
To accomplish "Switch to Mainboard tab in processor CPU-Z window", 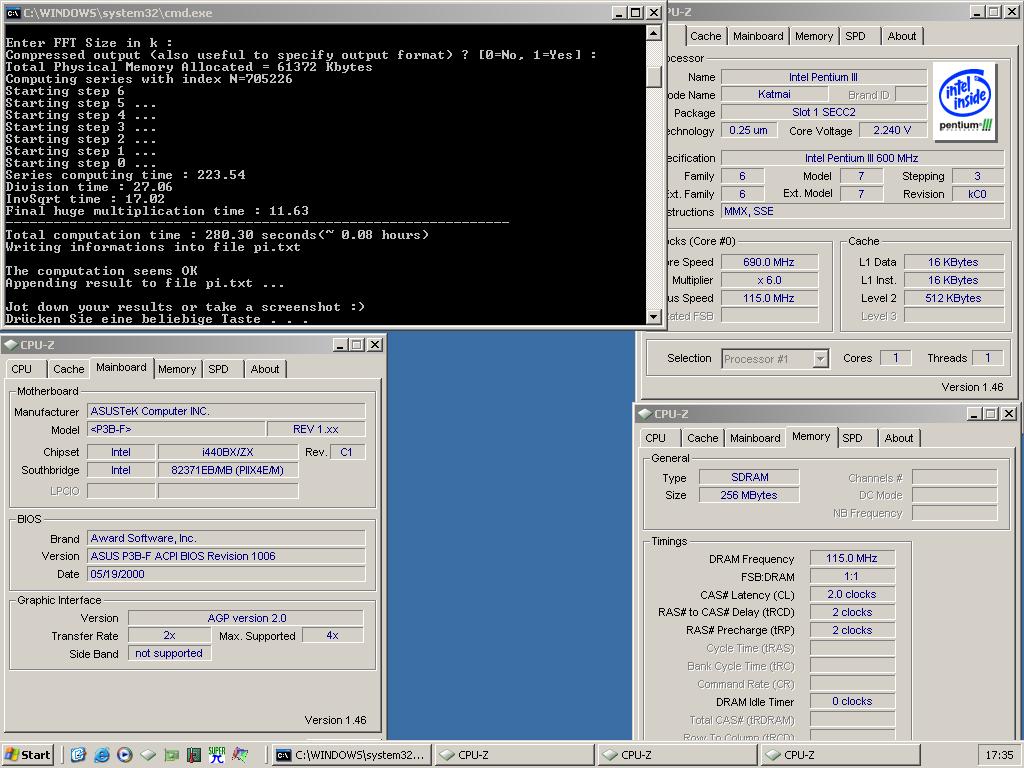I will pos(758,36).
